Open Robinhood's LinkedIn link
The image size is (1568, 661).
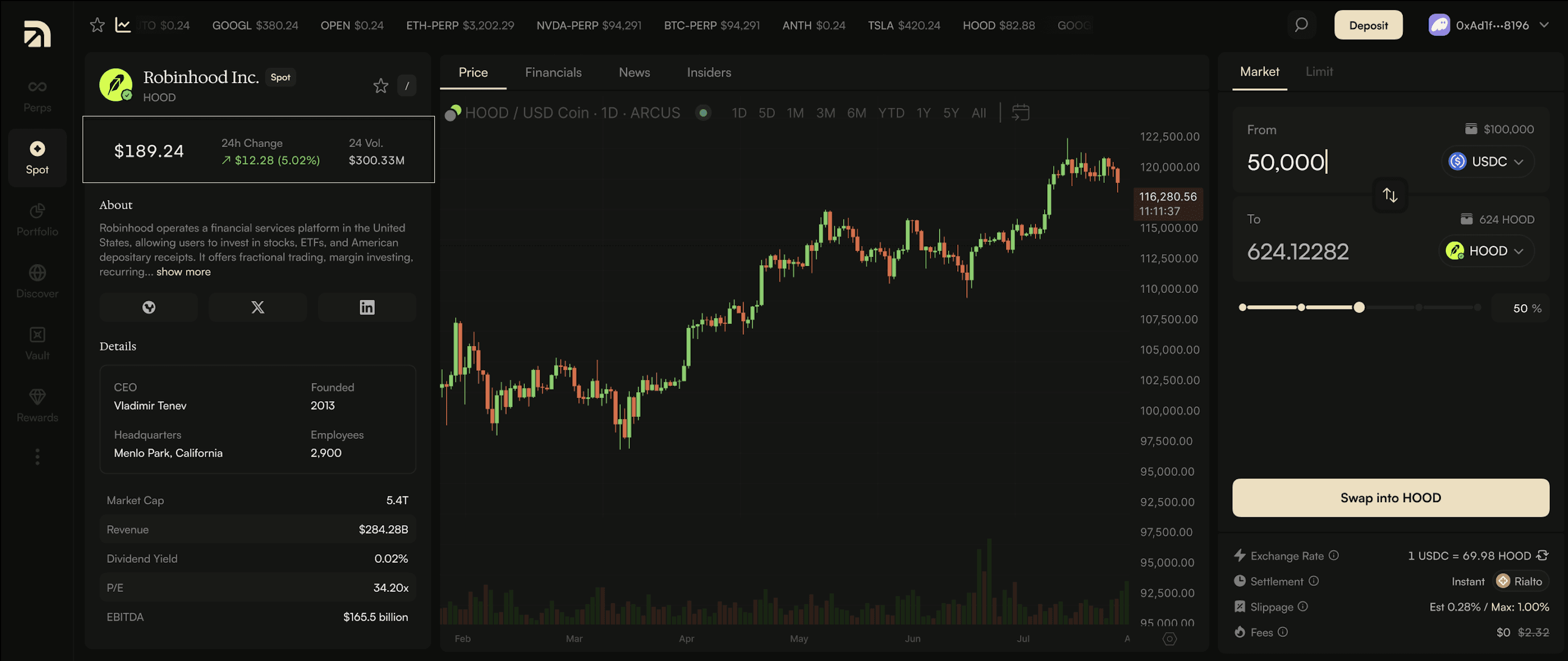tap(367, 307)
